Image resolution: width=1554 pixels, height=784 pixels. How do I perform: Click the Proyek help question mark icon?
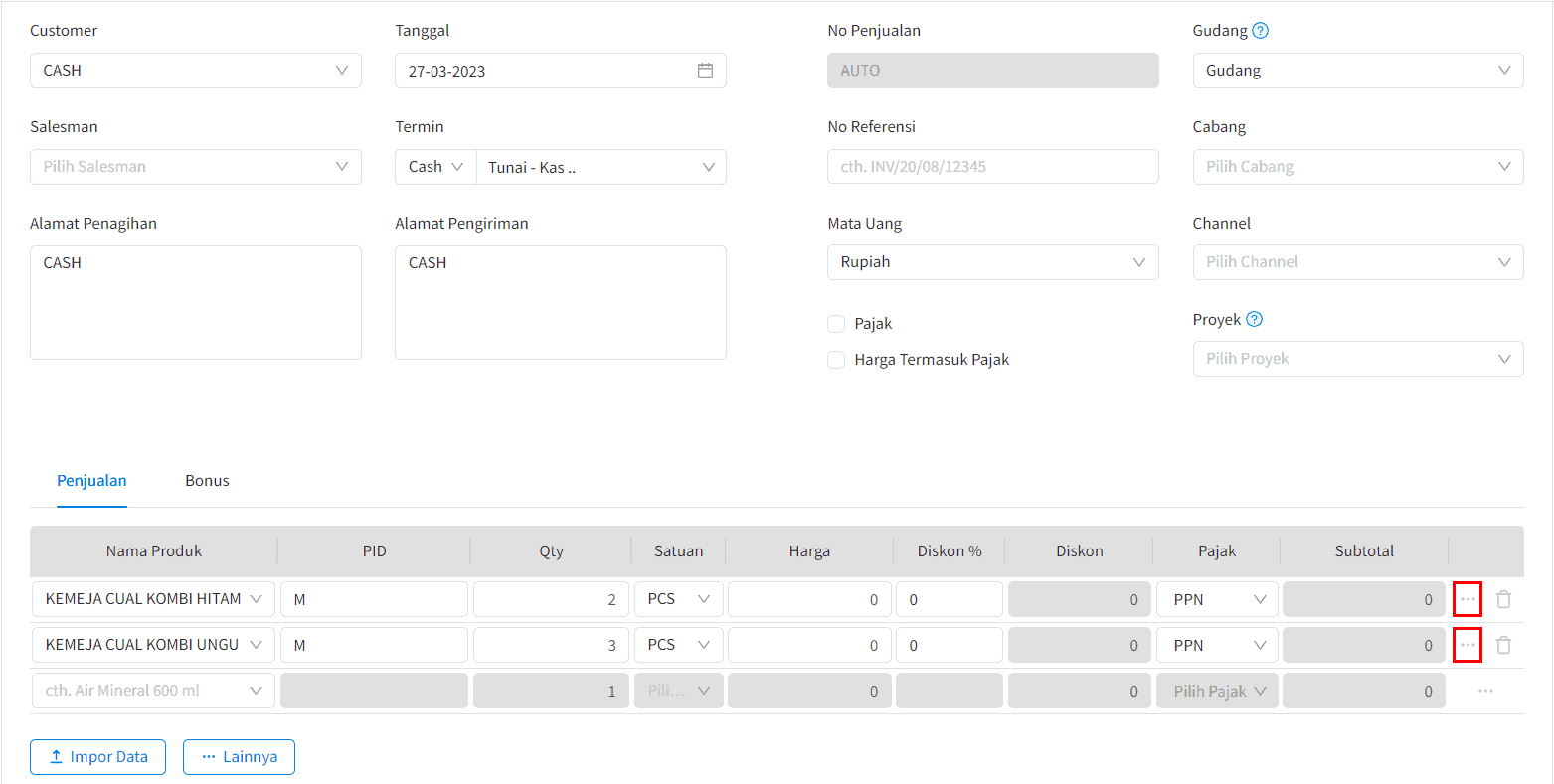click(1254, 320)
